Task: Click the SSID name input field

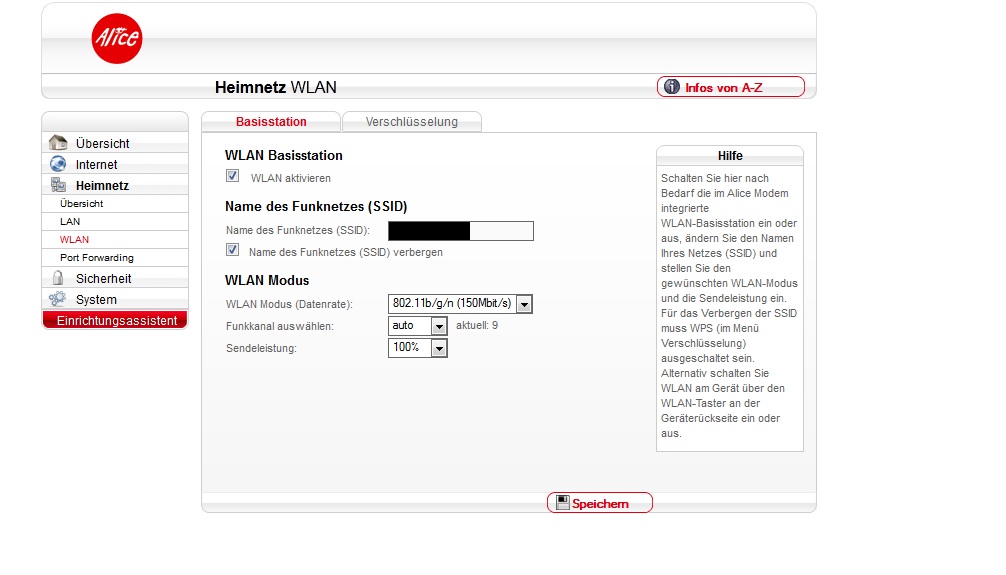Action: pos(460,231)
